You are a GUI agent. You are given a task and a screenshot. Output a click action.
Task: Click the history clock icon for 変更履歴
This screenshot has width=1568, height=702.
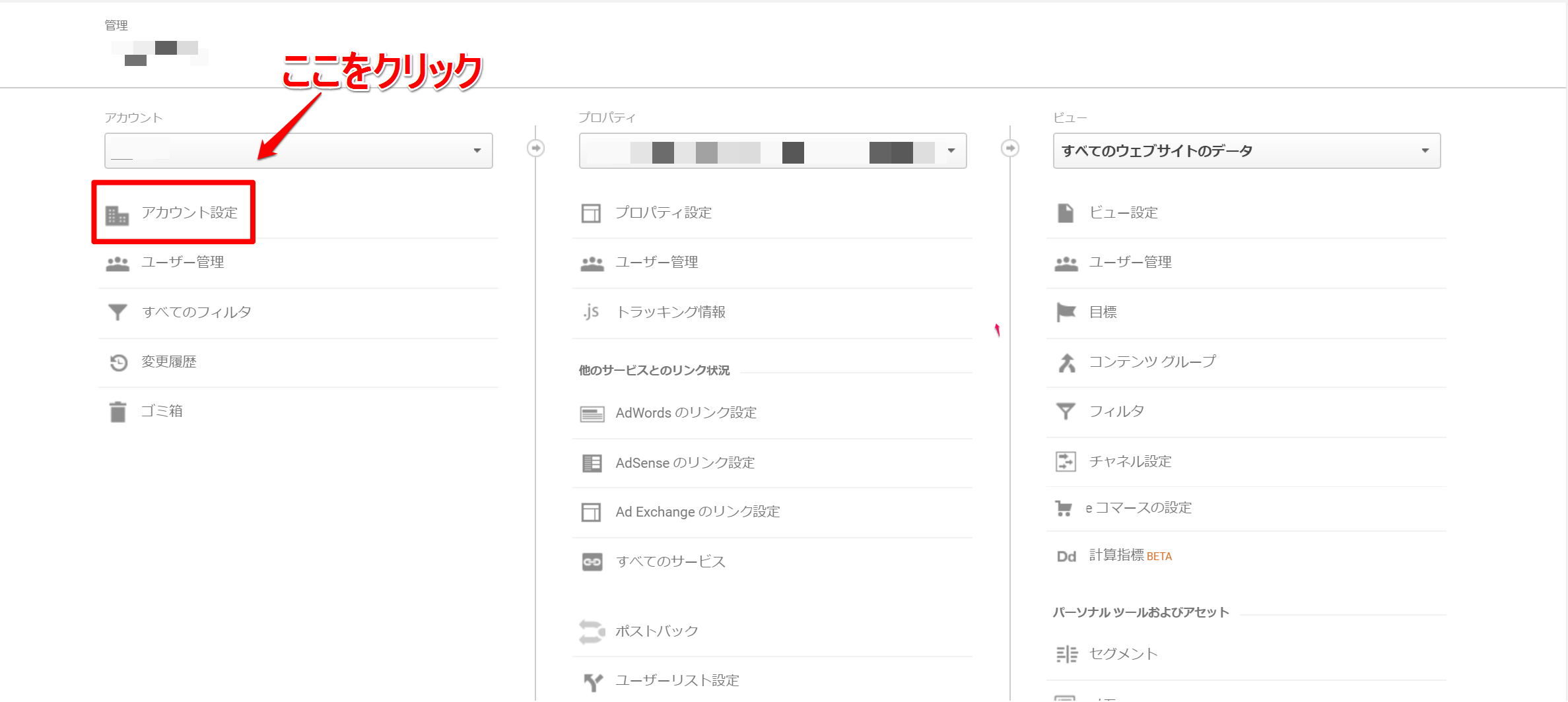click(118, 362)
